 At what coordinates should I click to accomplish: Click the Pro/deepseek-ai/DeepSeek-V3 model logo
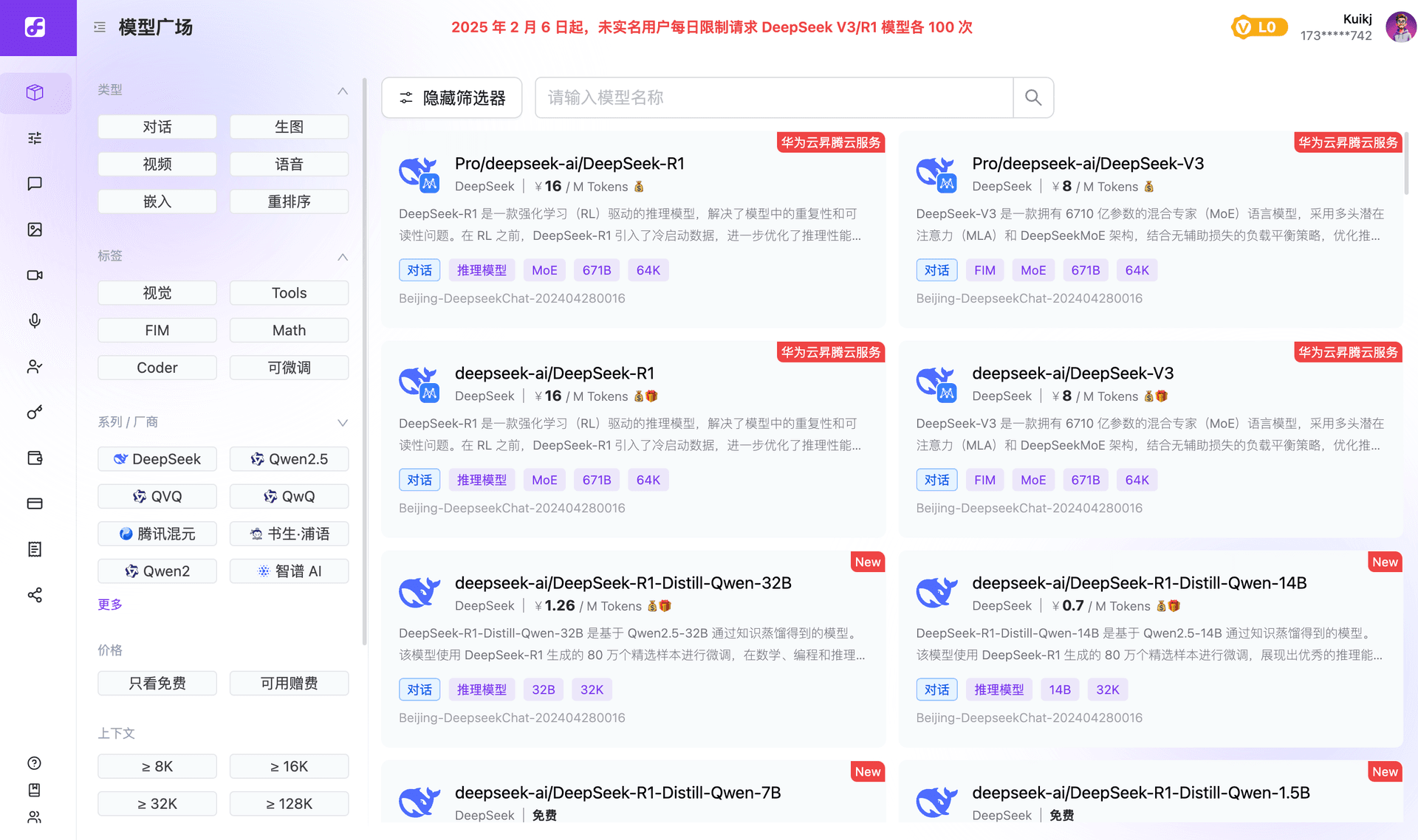[x=936, y=174]
